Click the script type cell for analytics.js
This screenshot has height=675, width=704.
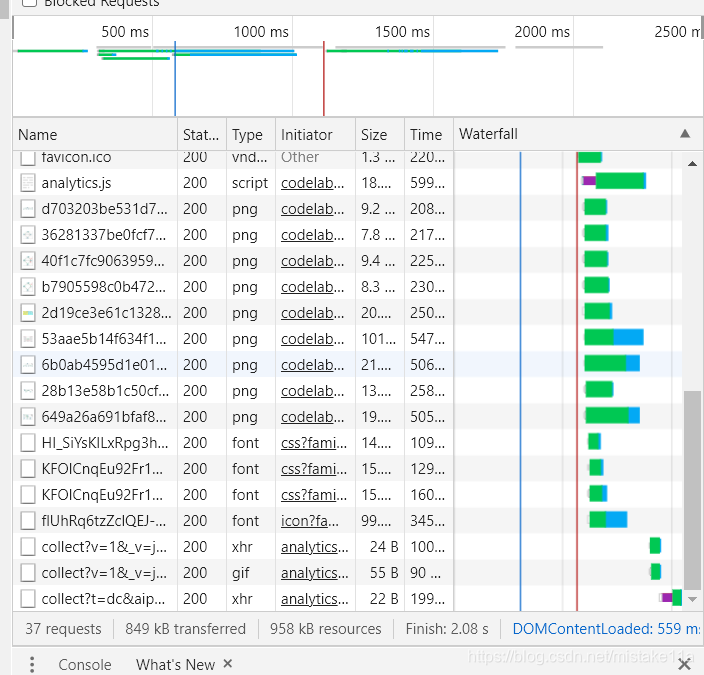pos(250,183)
